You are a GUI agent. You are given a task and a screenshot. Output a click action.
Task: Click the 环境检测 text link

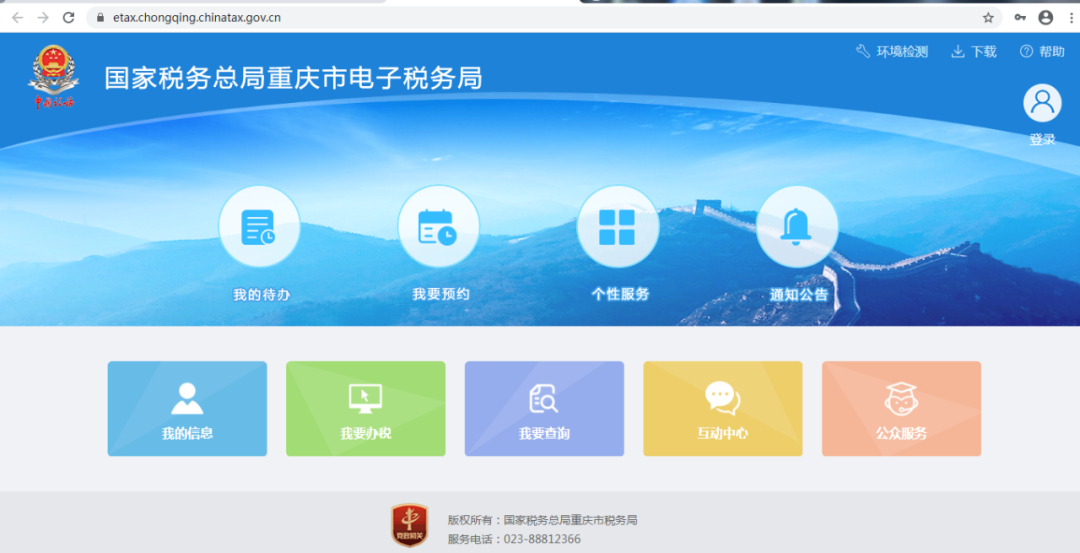pyautogui.click(x=902, y=52)
